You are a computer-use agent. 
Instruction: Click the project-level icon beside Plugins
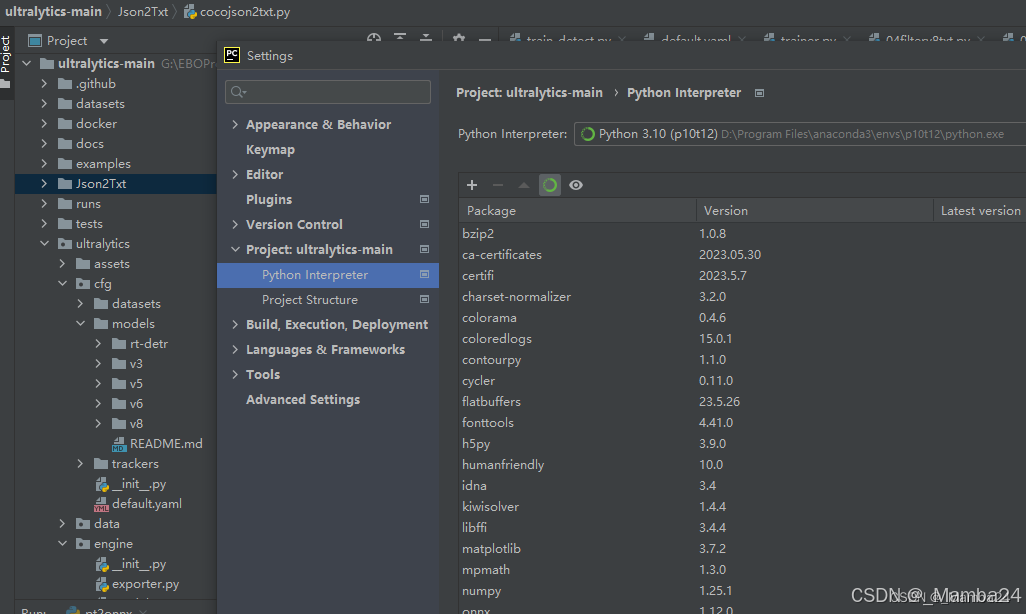coord(424,199)
